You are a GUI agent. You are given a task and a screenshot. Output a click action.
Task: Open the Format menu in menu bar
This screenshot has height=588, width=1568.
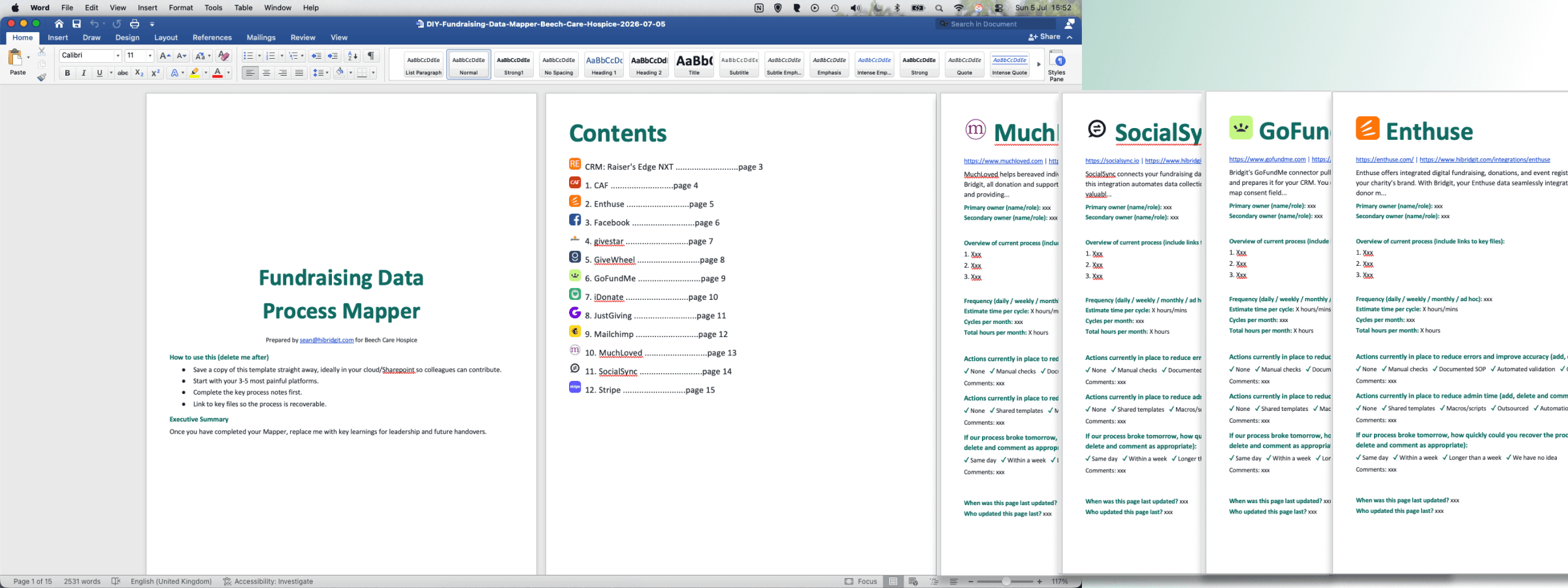[181, 8]
